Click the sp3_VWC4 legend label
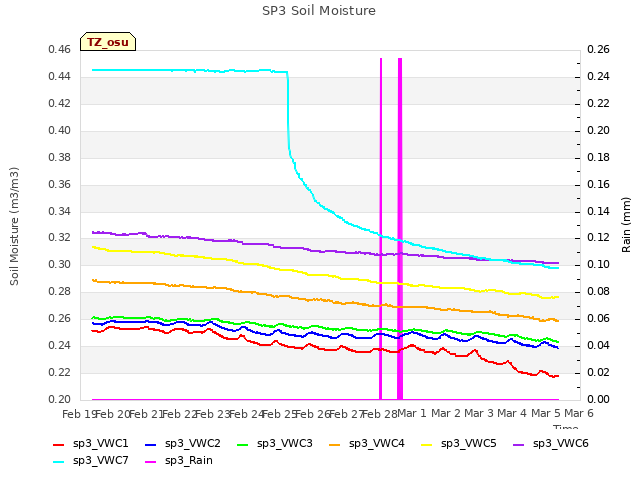The image size is (640, 480). pyautogui.click(x=376, y=443)
